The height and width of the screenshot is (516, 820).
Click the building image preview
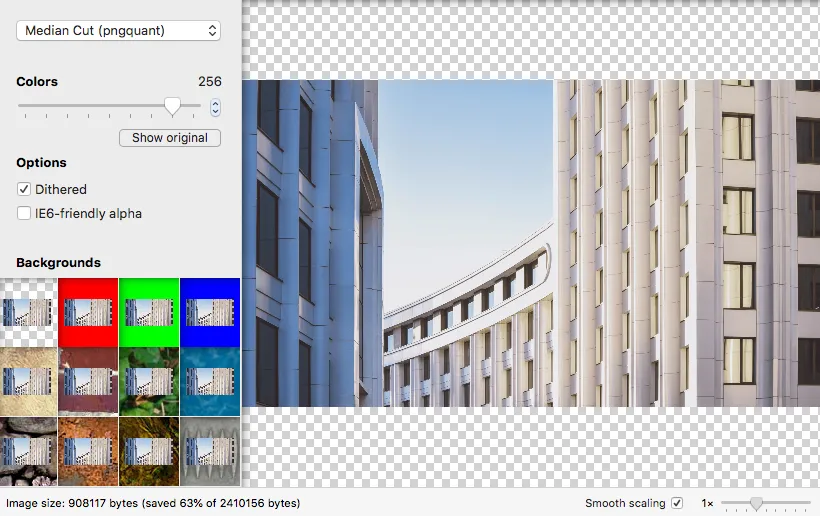tap(531, 243)
